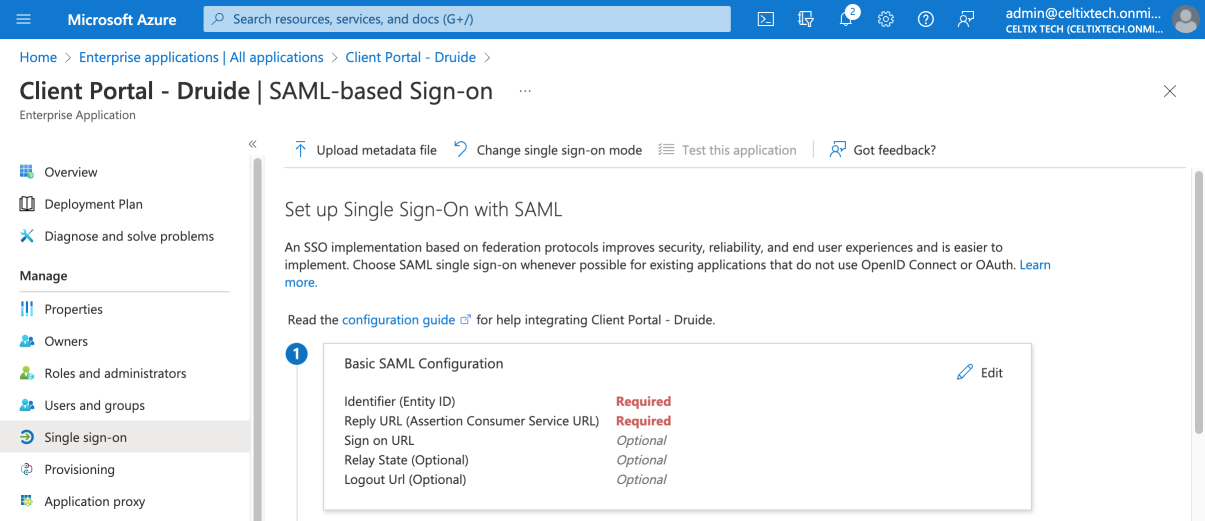Collapse the left navigation pane
This screenshot has height=521, width=1205.
pyautogui.click(x=253, y=144)
